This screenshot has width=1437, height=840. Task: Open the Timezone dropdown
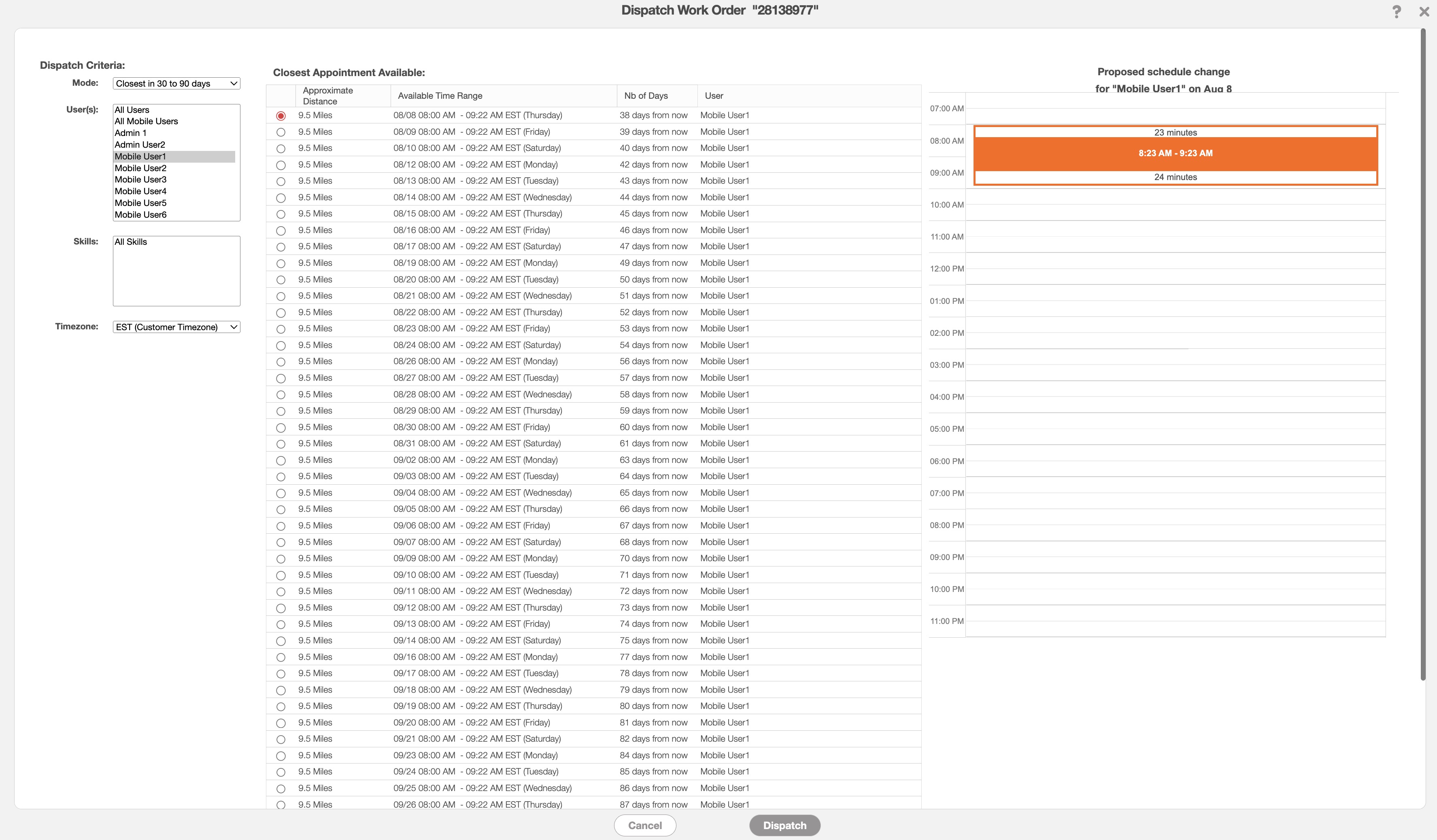(176, 327)
